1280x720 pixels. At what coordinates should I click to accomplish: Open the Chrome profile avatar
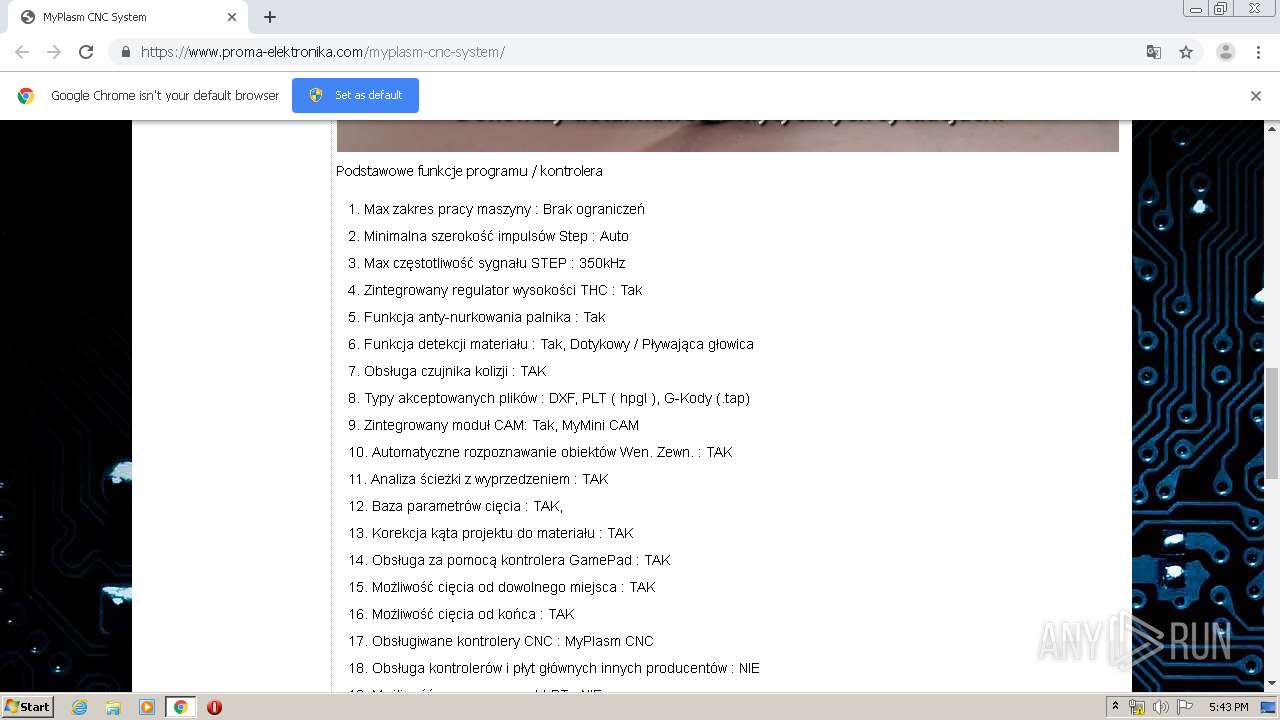(1226, 52)
